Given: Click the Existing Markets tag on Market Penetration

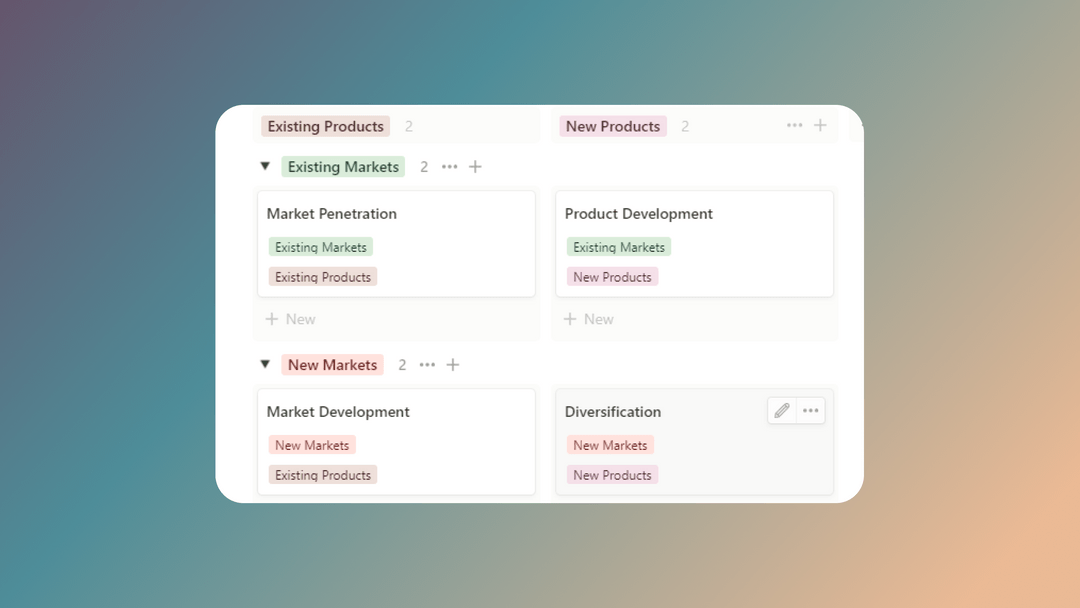Looking at the screenshot, I should click(320, 246).
